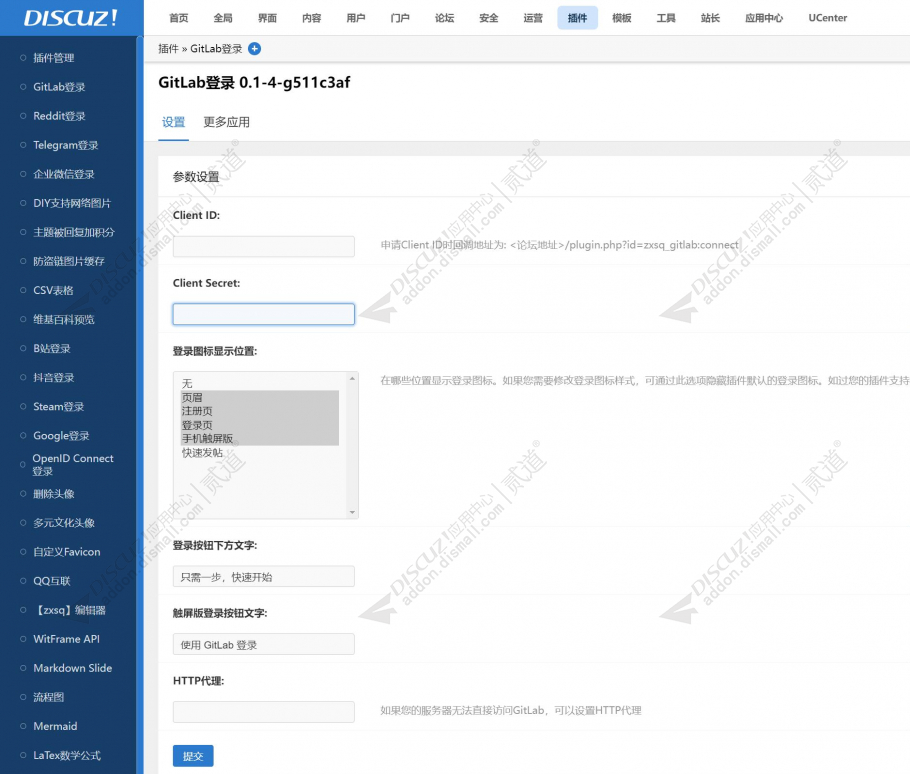Image resolution: width=910 pixels, height=774 pixels.
Task: Open Markdown Slide in the sidebar
Action: [73, 668]
